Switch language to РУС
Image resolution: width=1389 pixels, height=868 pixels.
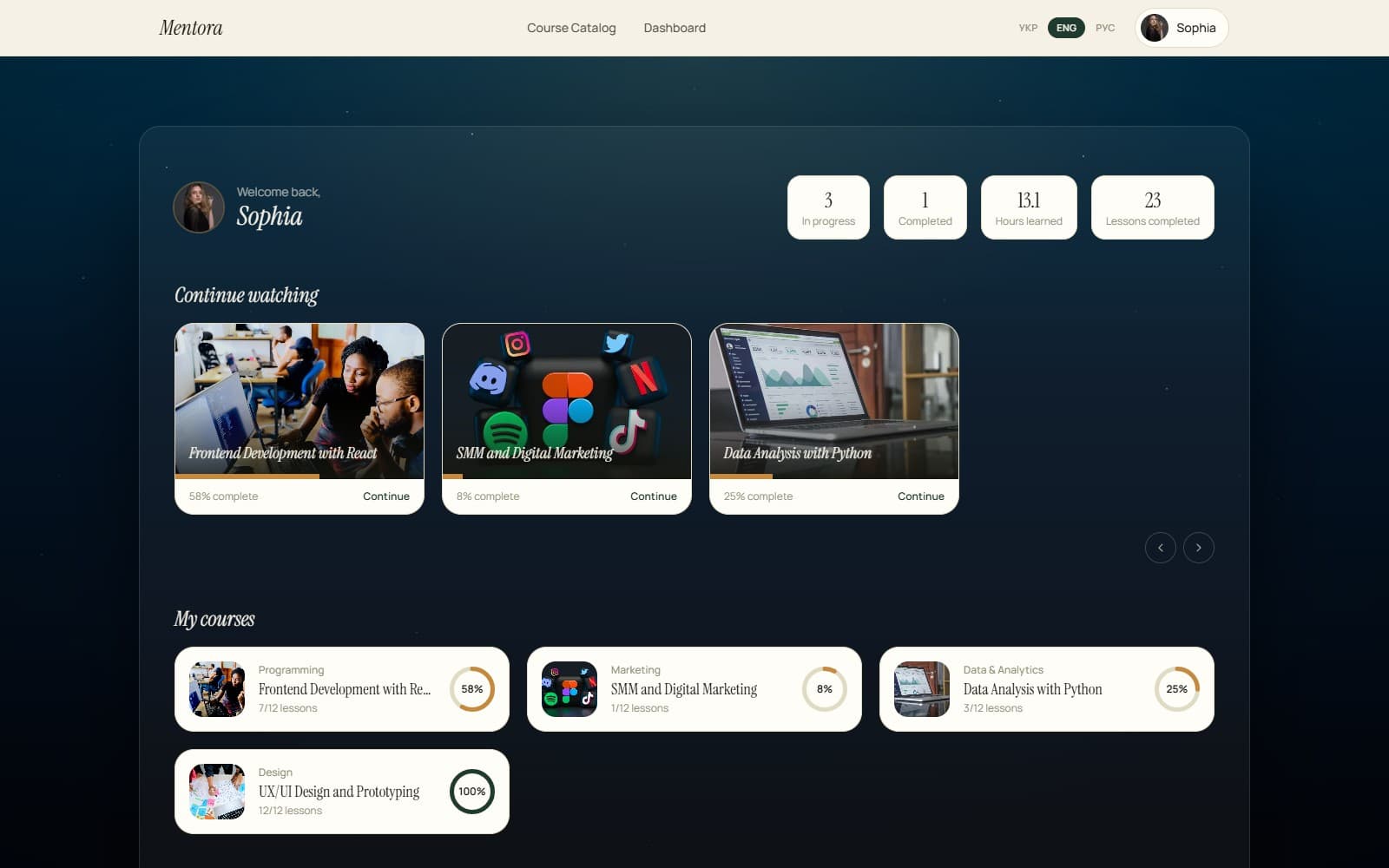click(1105, 28)
